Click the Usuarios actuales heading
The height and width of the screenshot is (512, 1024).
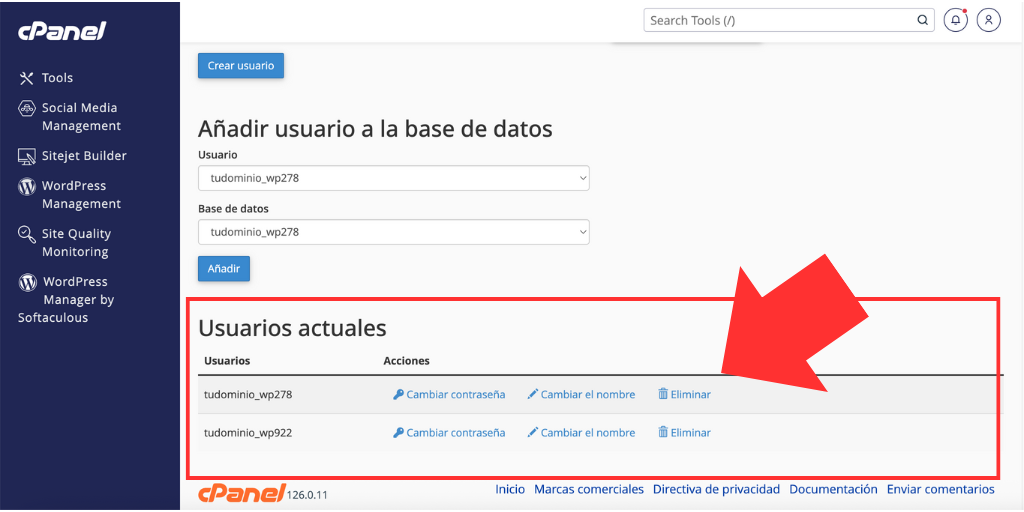(x=292, y=328)
